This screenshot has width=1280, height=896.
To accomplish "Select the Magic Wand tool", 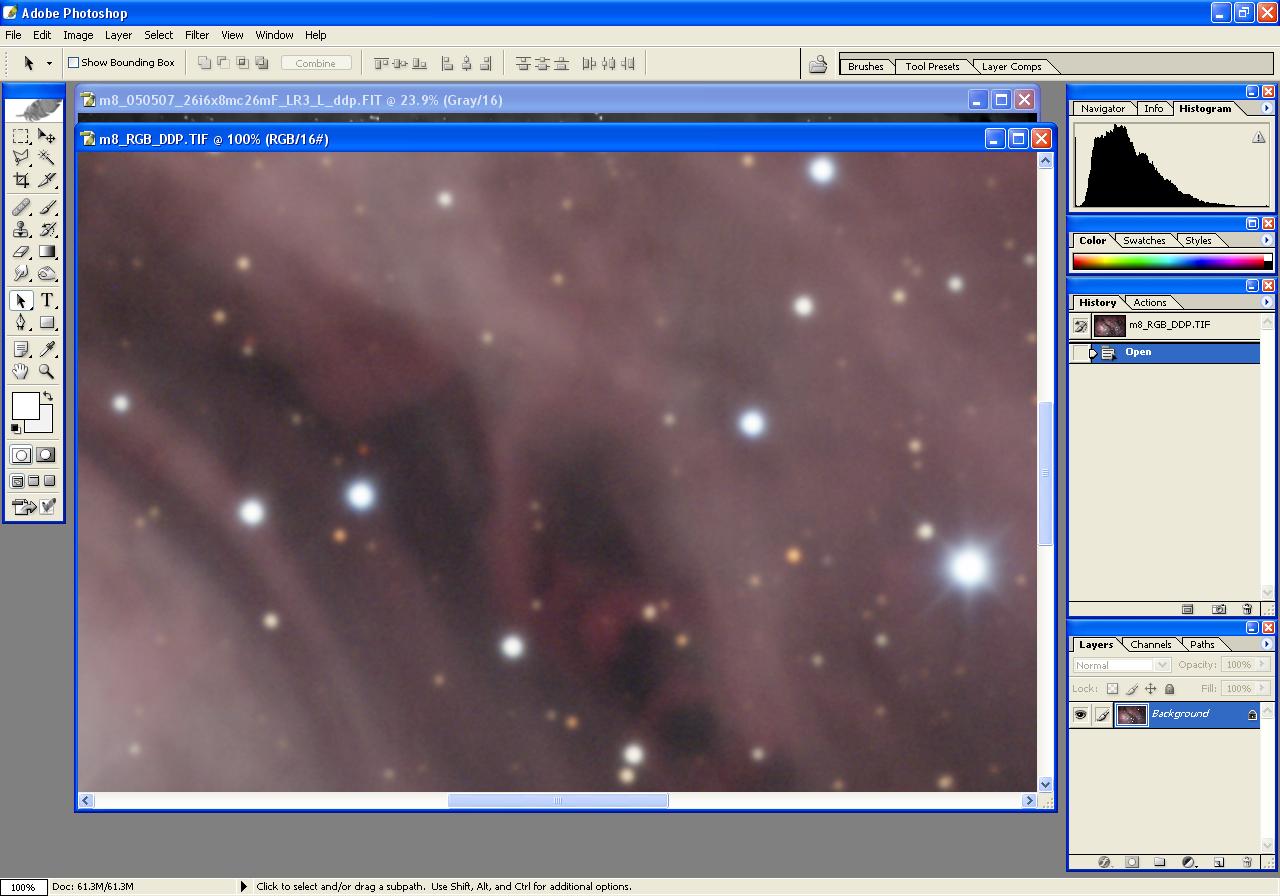I will pyautogui.click(x=46, y=158).
